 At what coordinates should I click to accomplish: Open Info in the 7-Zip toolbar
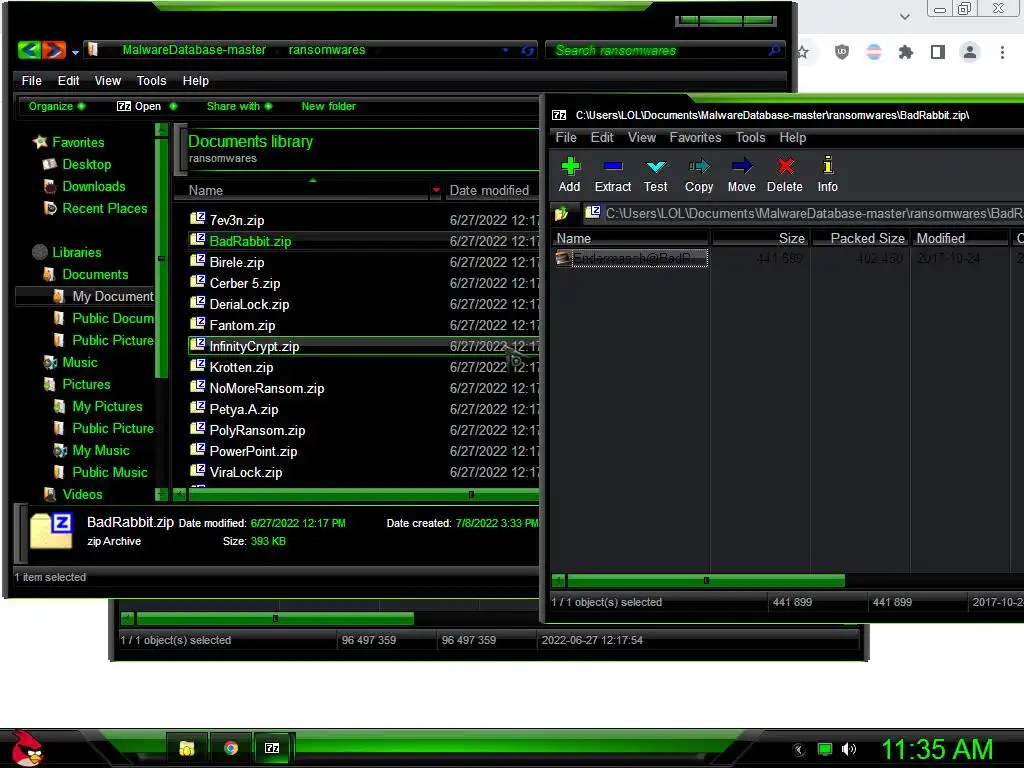point(827,174)
